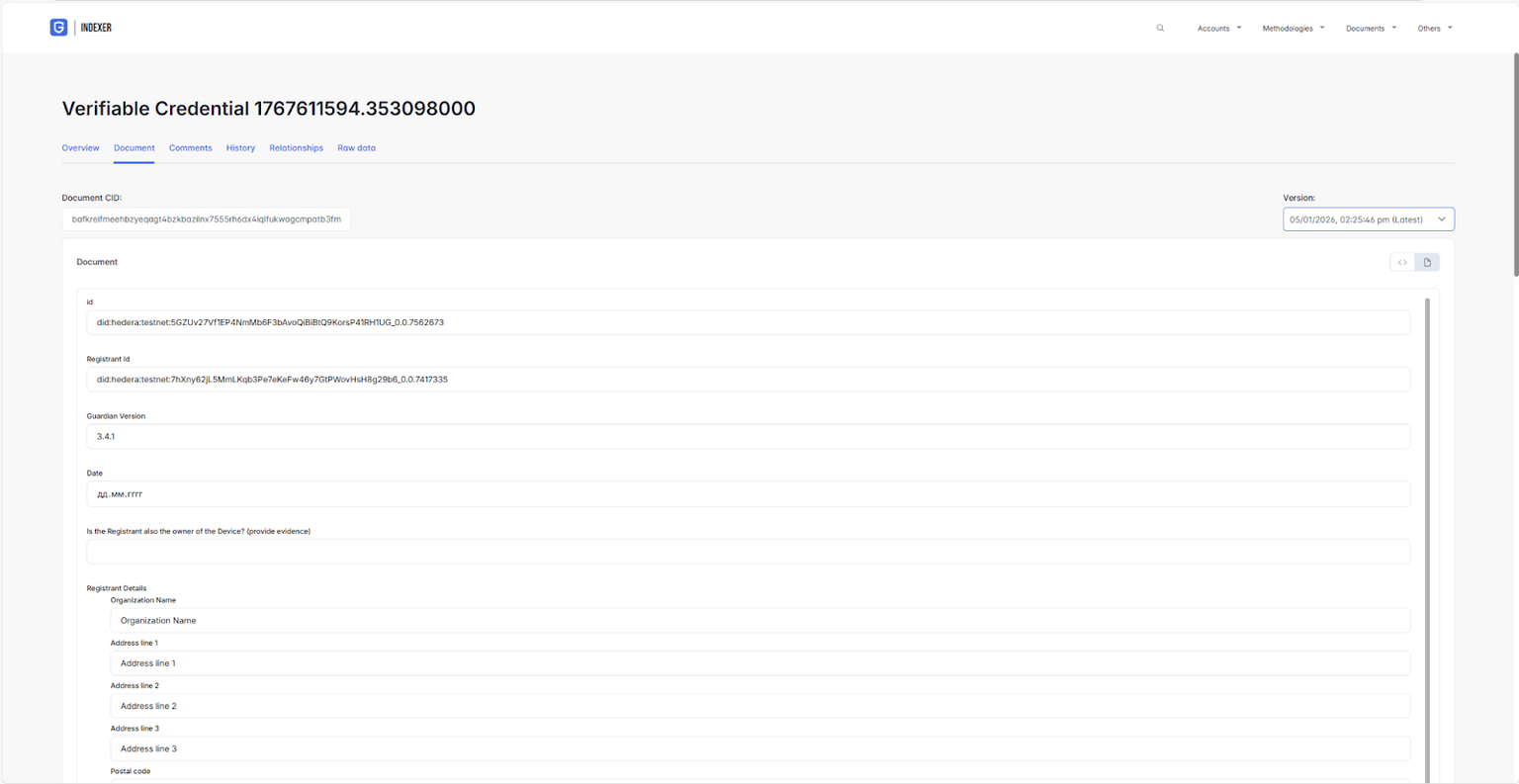Switch to code view icon
1519x784 pixels.
click(x=1402, y=262)
